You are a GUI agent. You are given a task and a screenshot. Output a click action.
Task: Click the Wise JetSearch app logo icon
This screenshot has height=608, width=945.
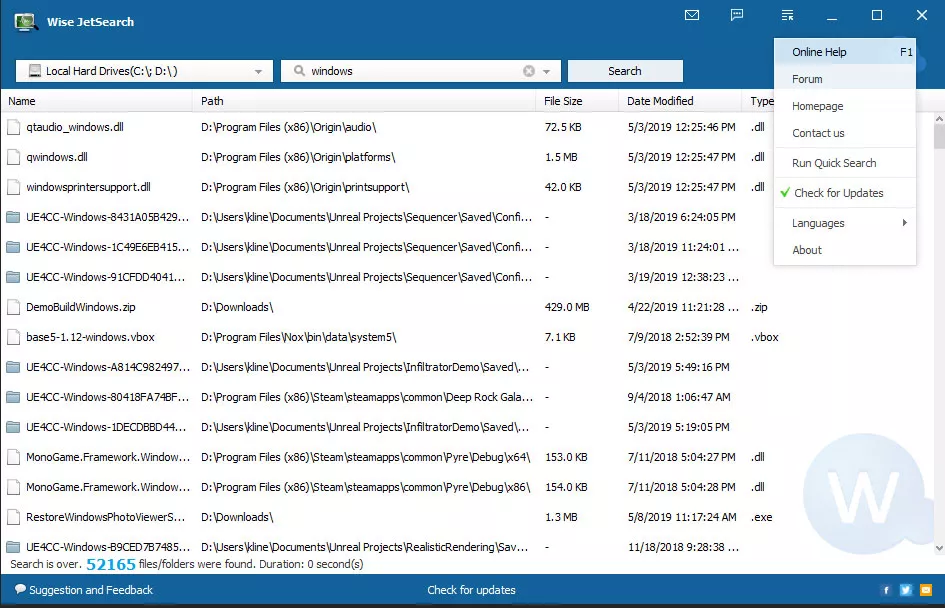(x=26, y=22)
